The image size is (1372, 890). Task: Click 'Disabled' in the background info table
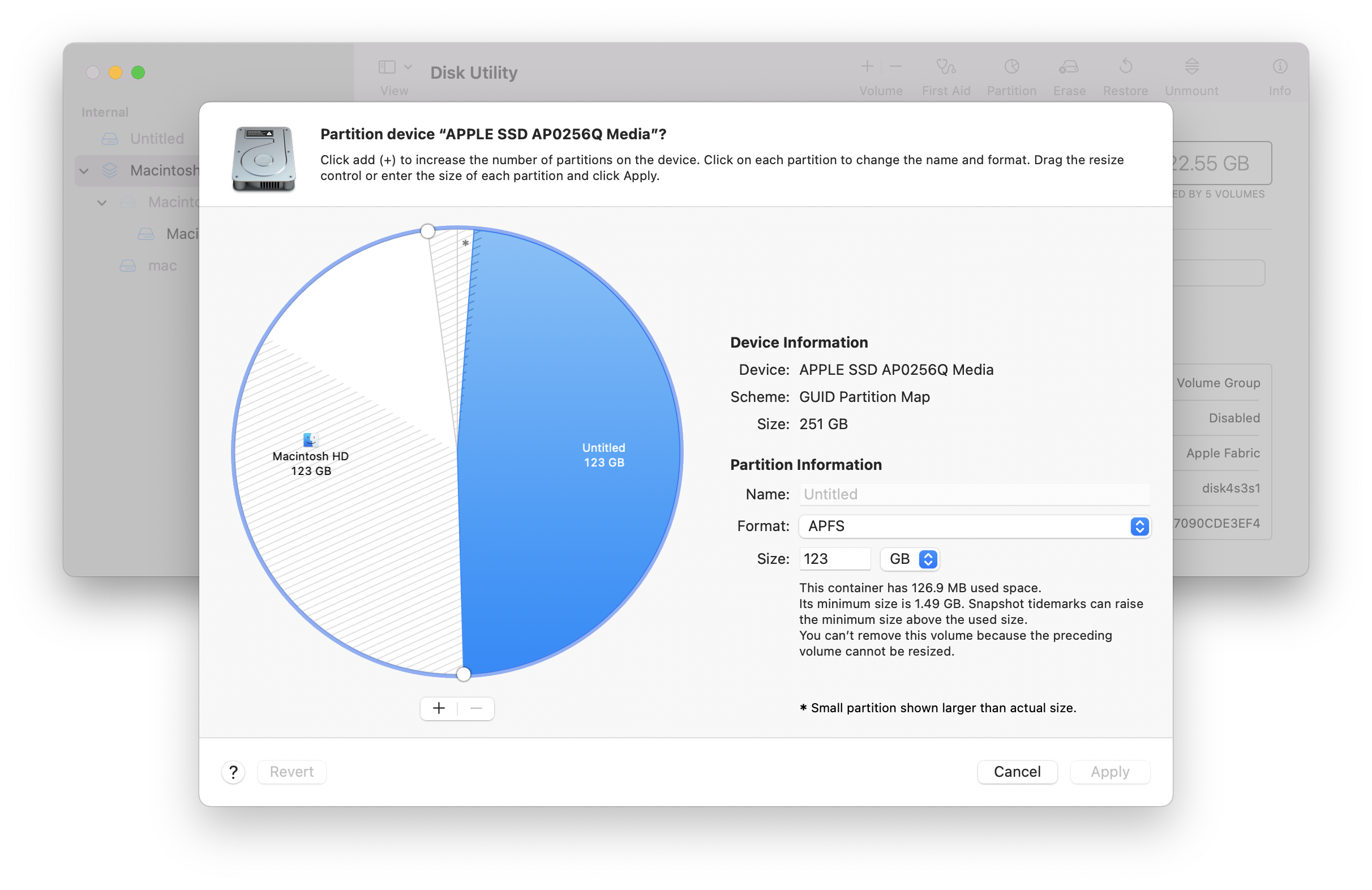1234,418
